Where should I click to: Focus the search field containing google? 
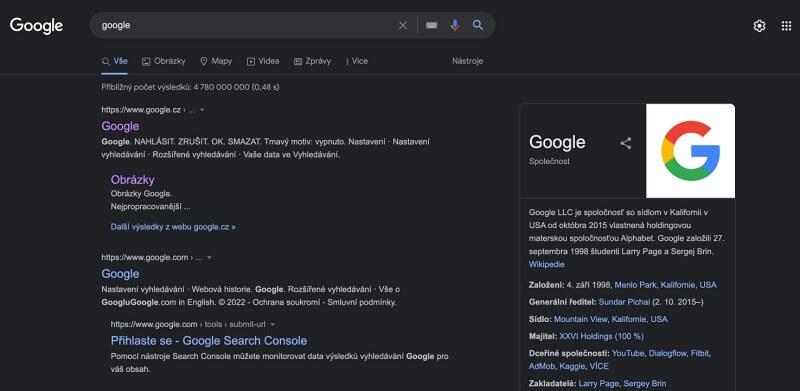pyautogui.click(x=245, y=26)
